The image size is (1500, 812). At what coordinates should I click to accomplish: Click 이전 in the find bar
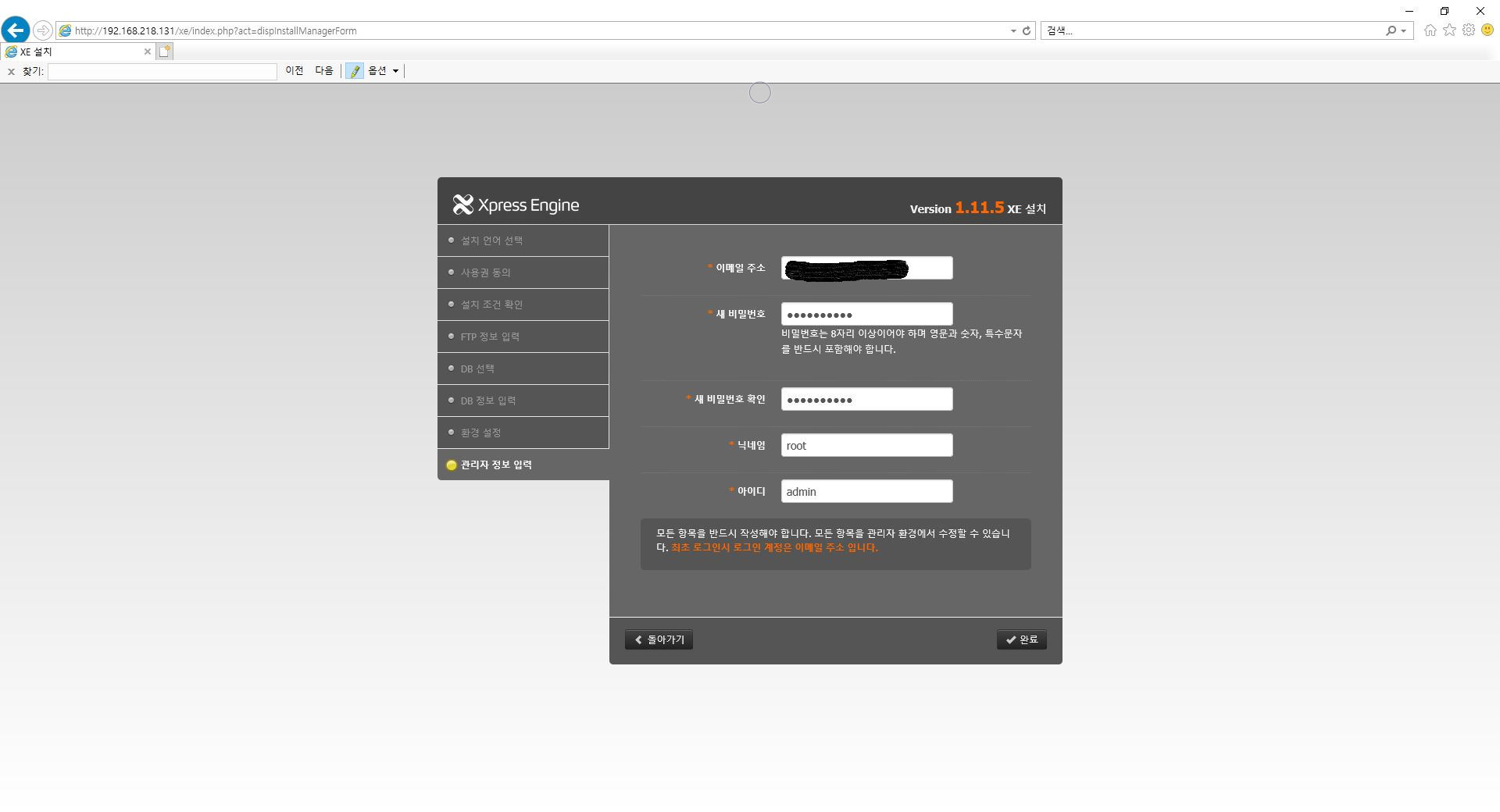294,70
